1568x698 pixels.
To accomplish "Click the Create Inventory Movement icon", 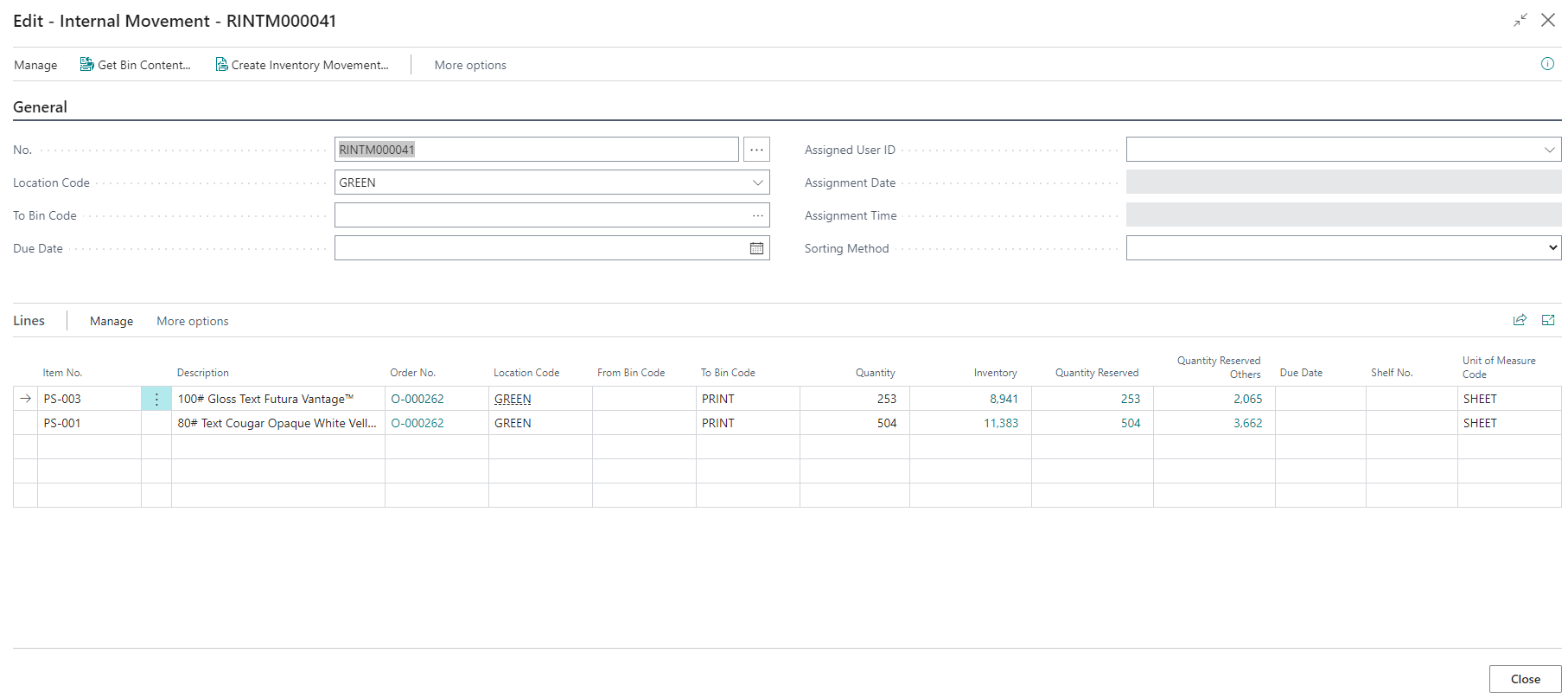I will pyautogui.click(x=221, y=65).
